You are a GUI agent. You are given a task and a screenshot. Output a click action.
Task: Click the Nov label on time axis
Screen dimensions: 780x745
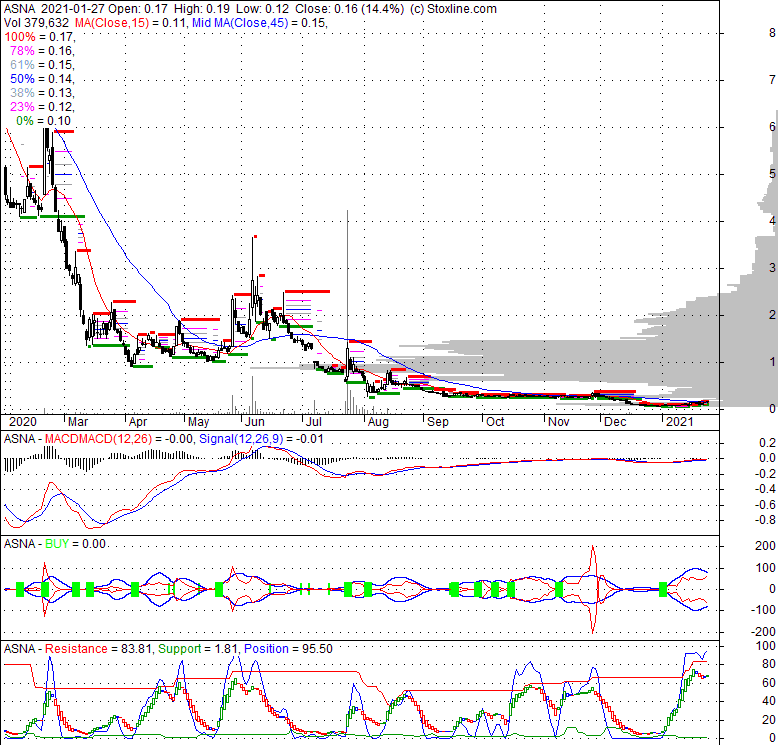[x=558, y=422]
